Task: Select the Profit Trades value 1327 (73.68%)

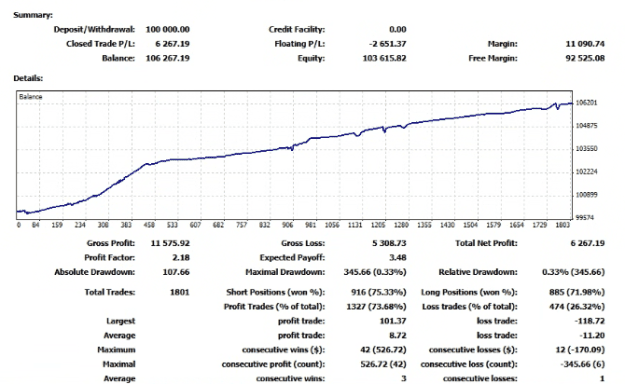Action: [376, 307]
